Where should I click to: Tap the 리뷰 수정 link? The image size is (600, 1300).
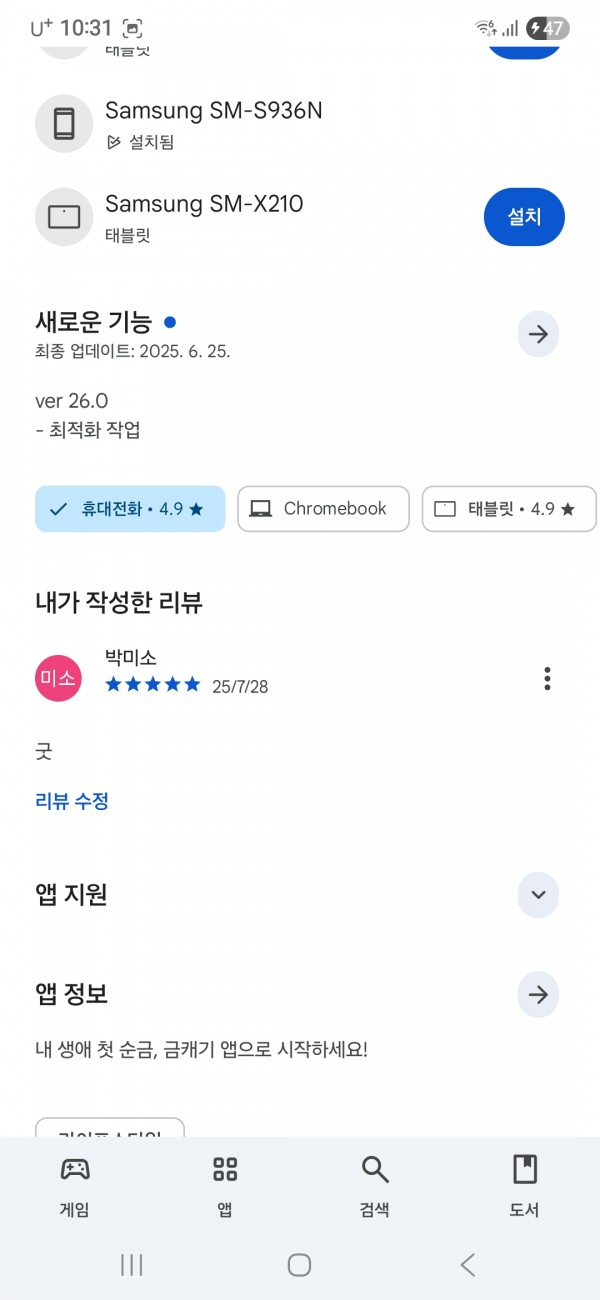(72, 801)
